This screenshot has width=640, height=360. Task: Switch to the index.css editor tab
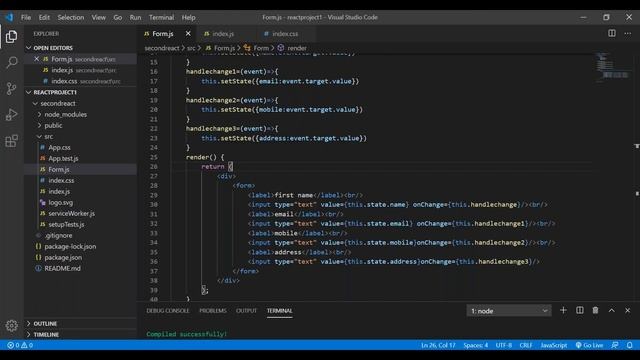286,33
